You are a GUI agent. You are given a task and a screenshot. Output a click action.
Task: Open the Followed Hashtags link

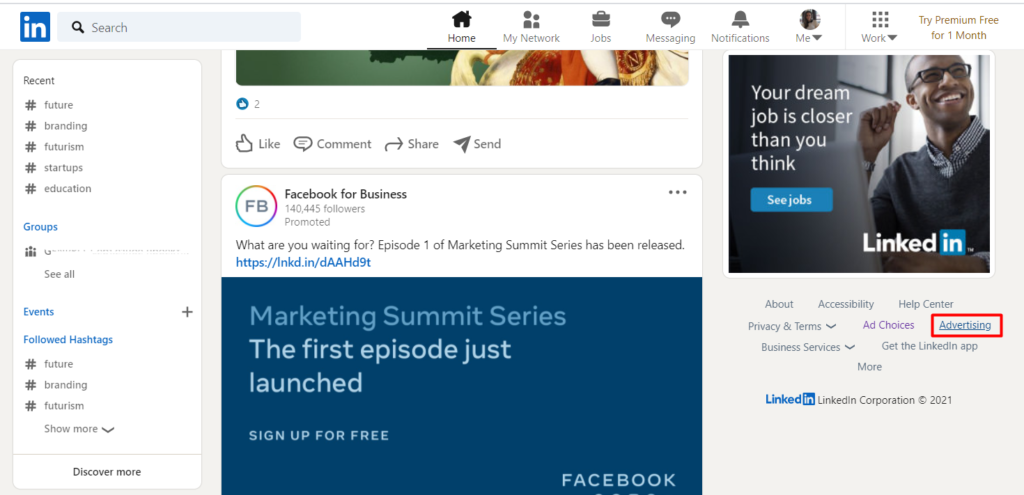68,340
